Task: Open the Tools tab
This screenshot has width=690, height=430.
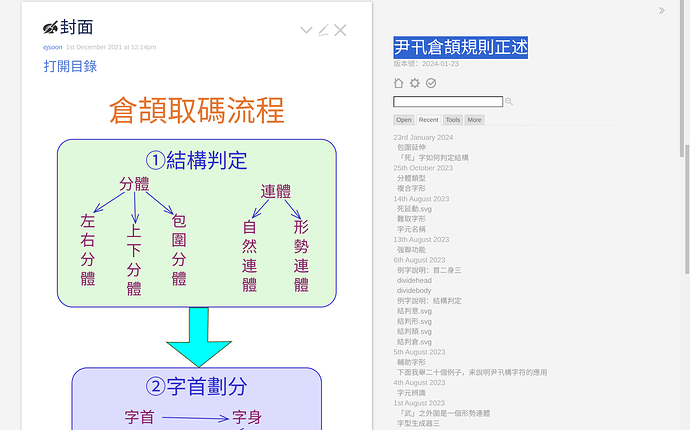Action: (x=453, y=120)
